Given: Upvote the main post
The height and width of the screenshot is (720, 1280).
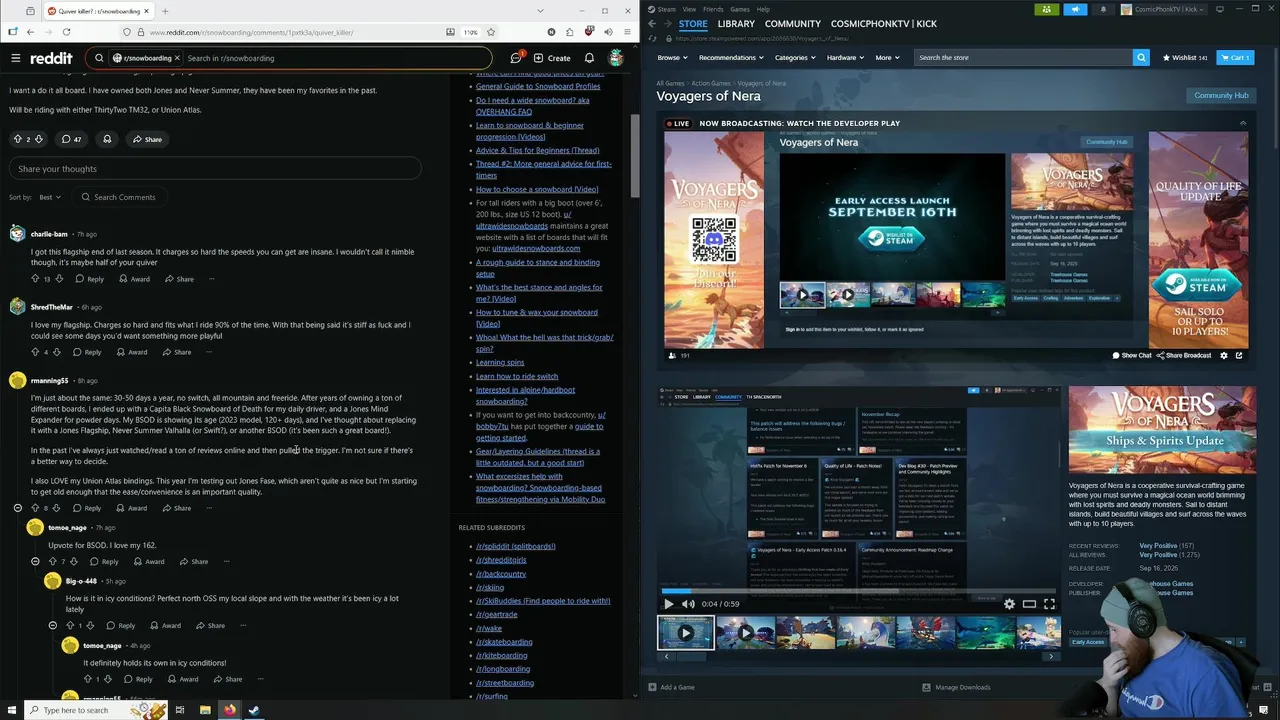Looking at the screenshot, I should click(x=18, y=139).
